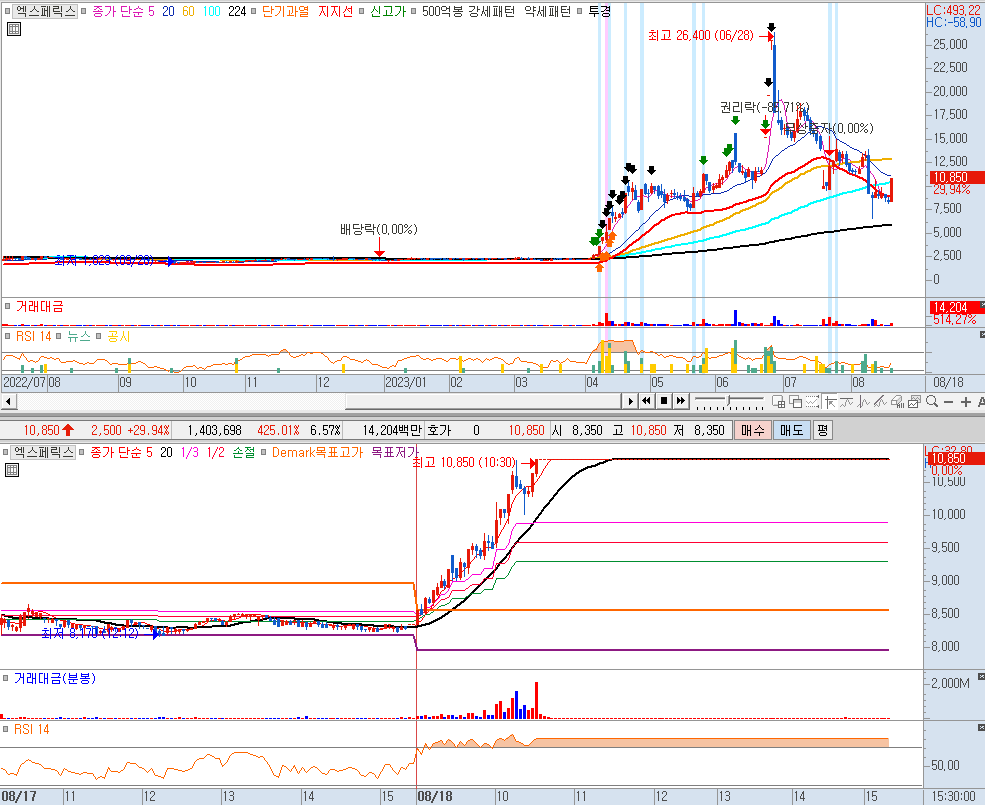Click the overlapping windows icon

pyautogui.click(x=795, y=402)
